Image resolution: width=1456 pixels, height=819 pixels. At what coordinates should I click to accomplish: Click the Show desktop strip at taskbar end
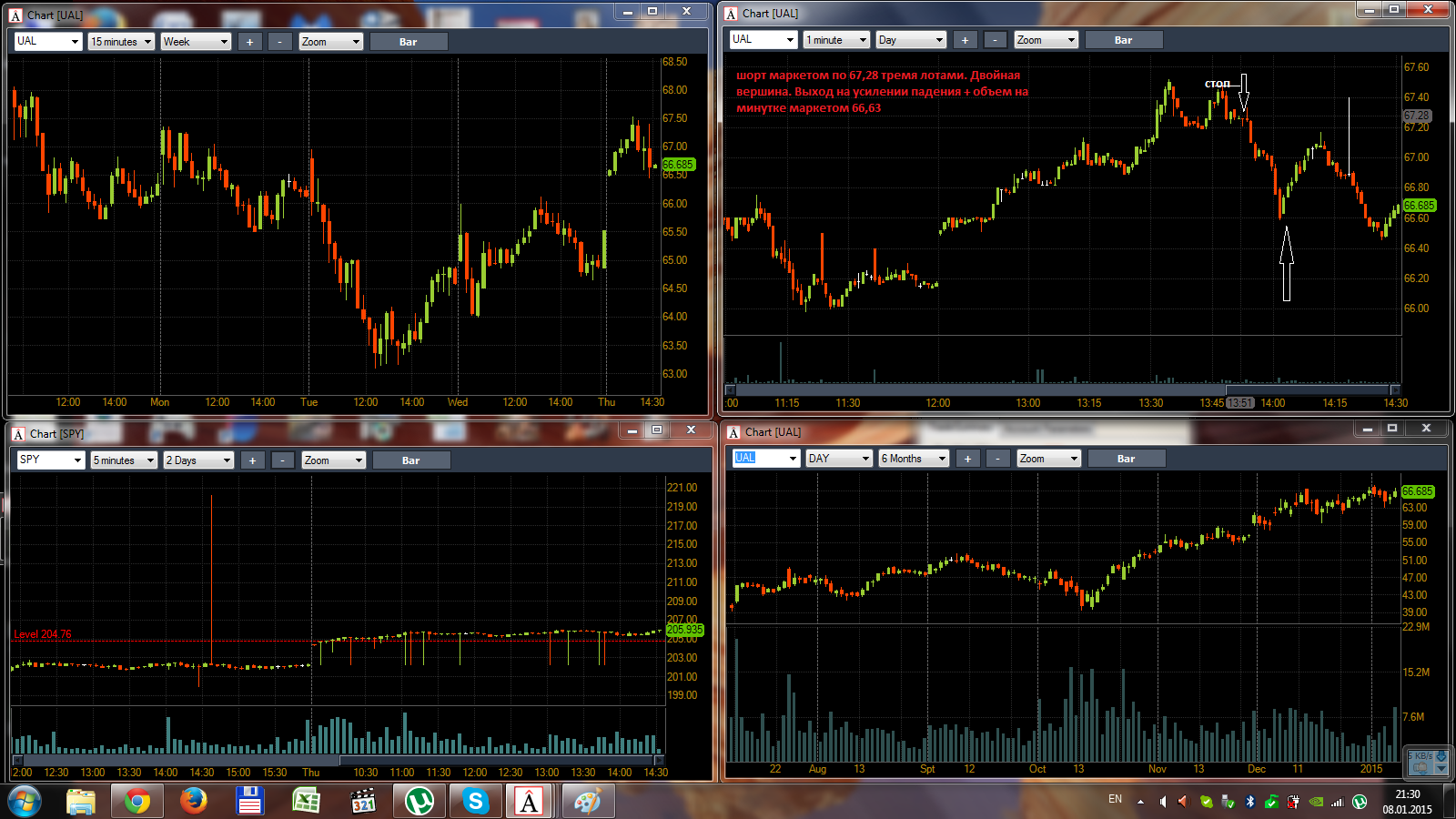[x=1450, y=802]
